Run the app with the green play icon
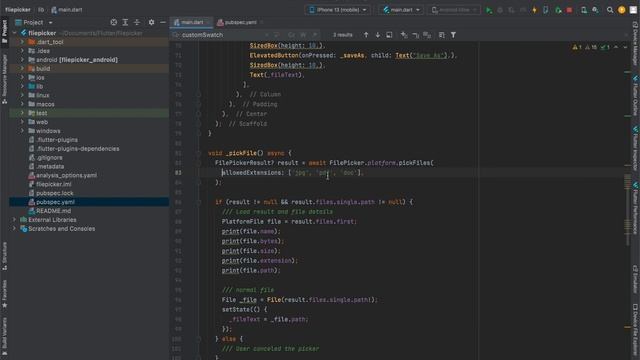 [x=489, y=10]
